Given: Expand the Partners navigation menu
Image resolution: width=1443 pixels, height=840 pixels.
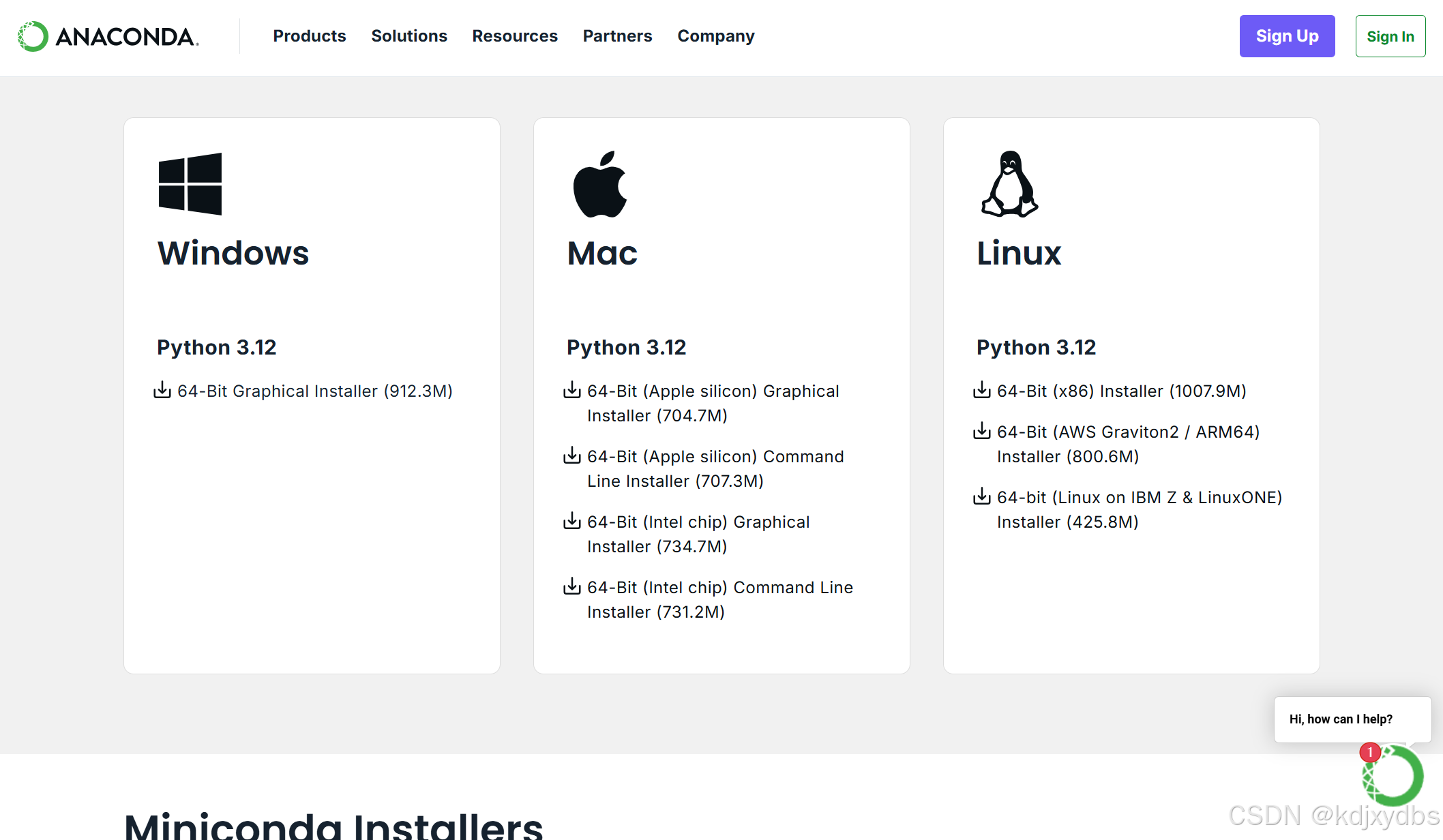Looking at the screenshot, I should (617, 36).
